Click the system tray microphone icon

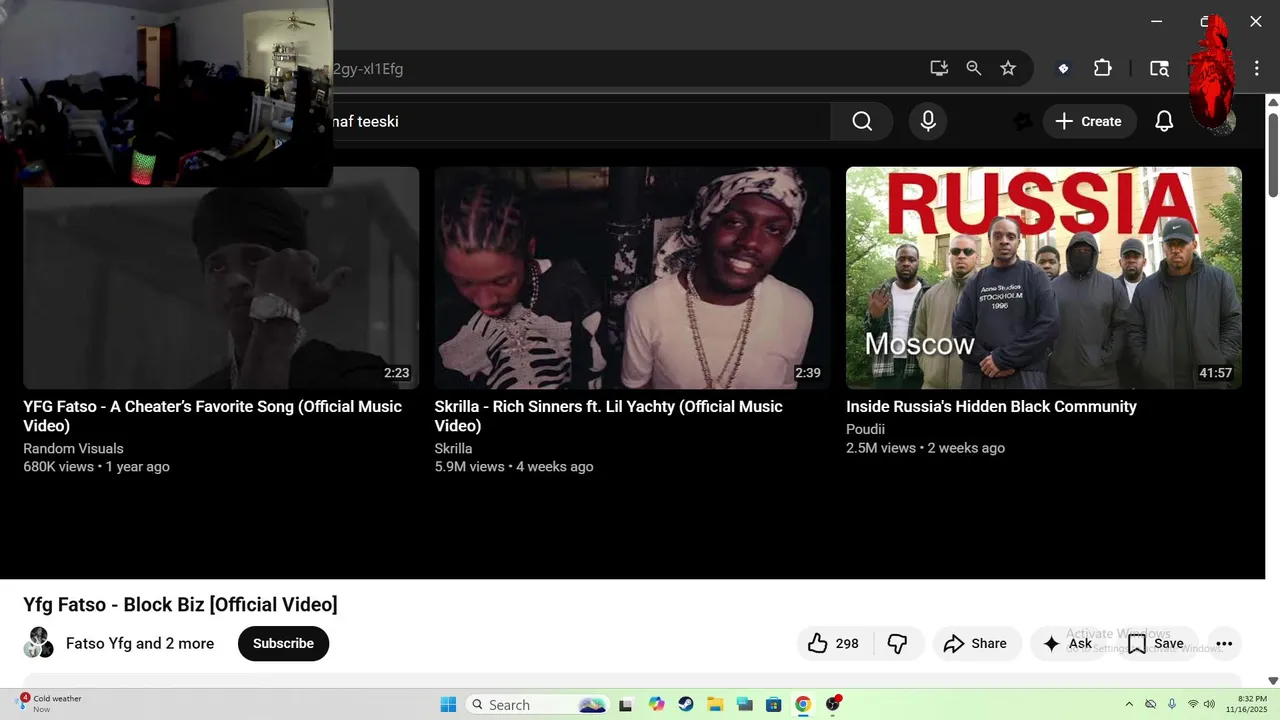[x=1172, y=704]
